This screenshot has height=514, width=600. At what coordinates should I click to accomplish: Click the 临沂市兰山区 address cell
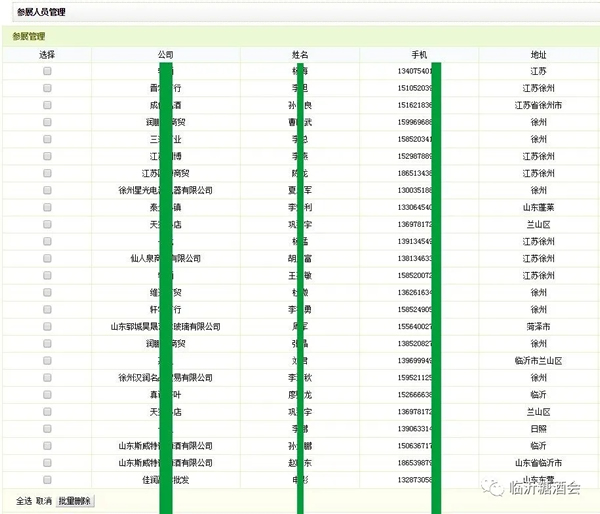538,361
